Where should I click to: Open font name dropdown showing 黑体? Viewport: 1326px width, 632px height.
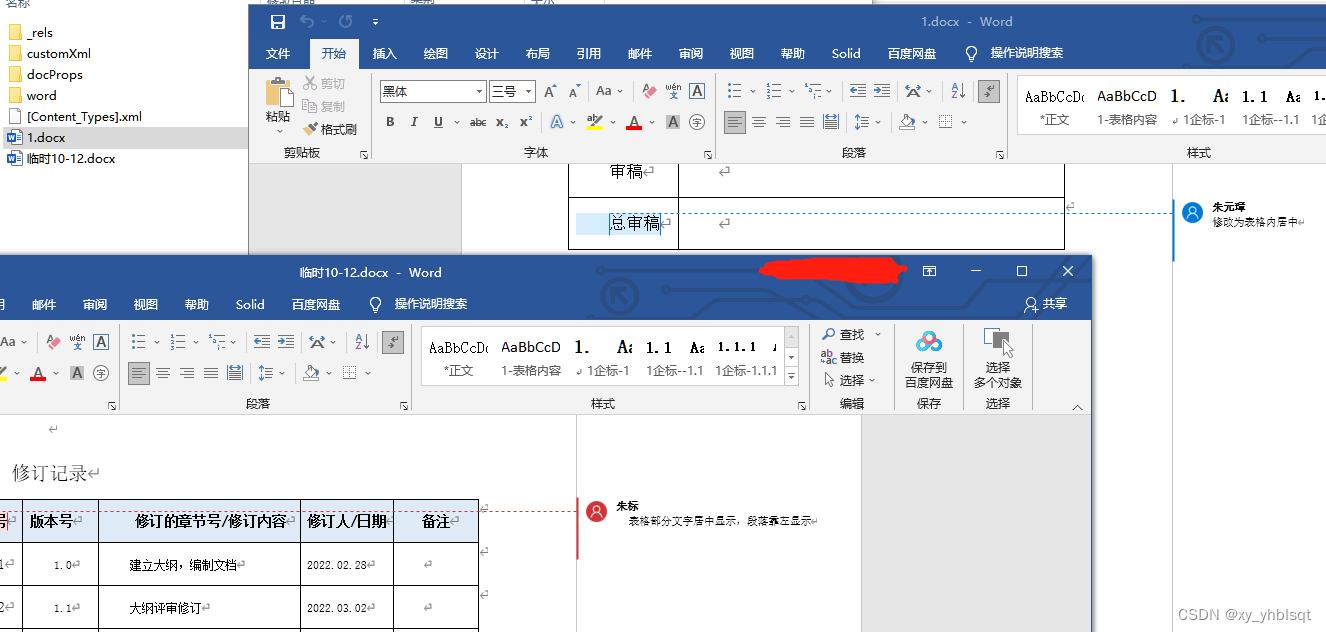pyautogui.click(x=479, y=91)
